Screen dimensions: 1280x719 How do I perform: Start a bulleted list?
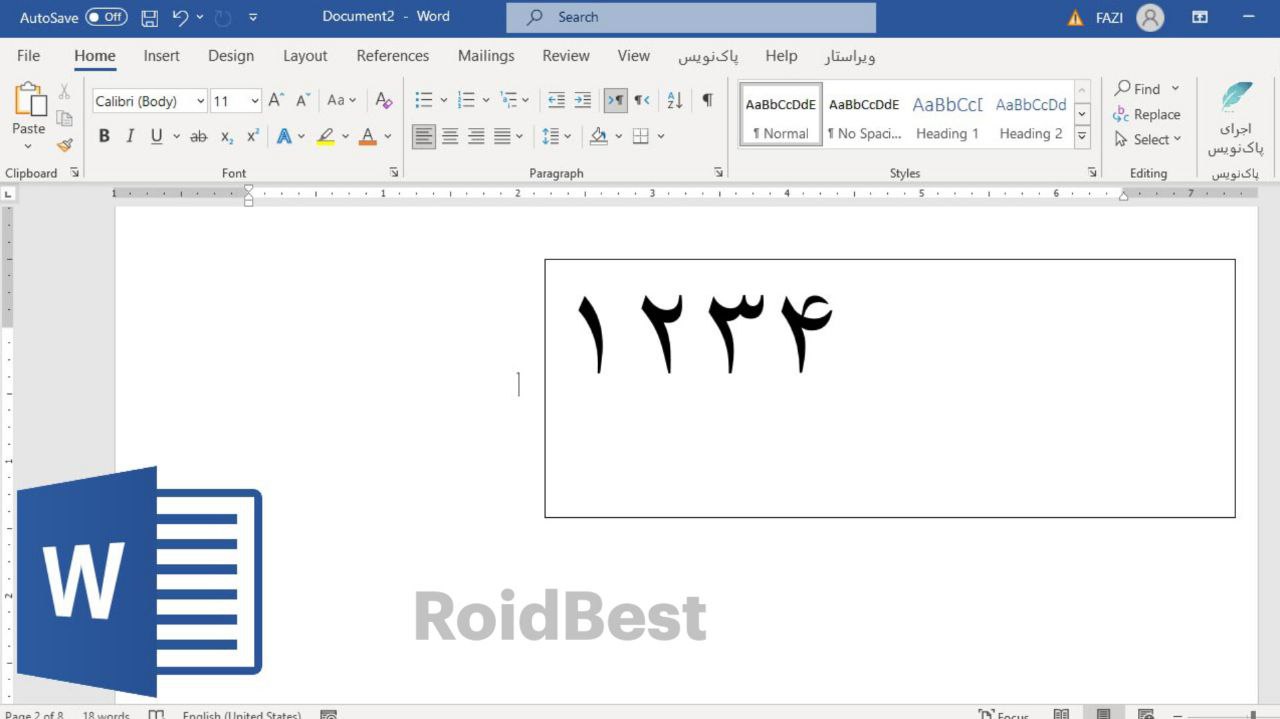(x=424, y=100)
